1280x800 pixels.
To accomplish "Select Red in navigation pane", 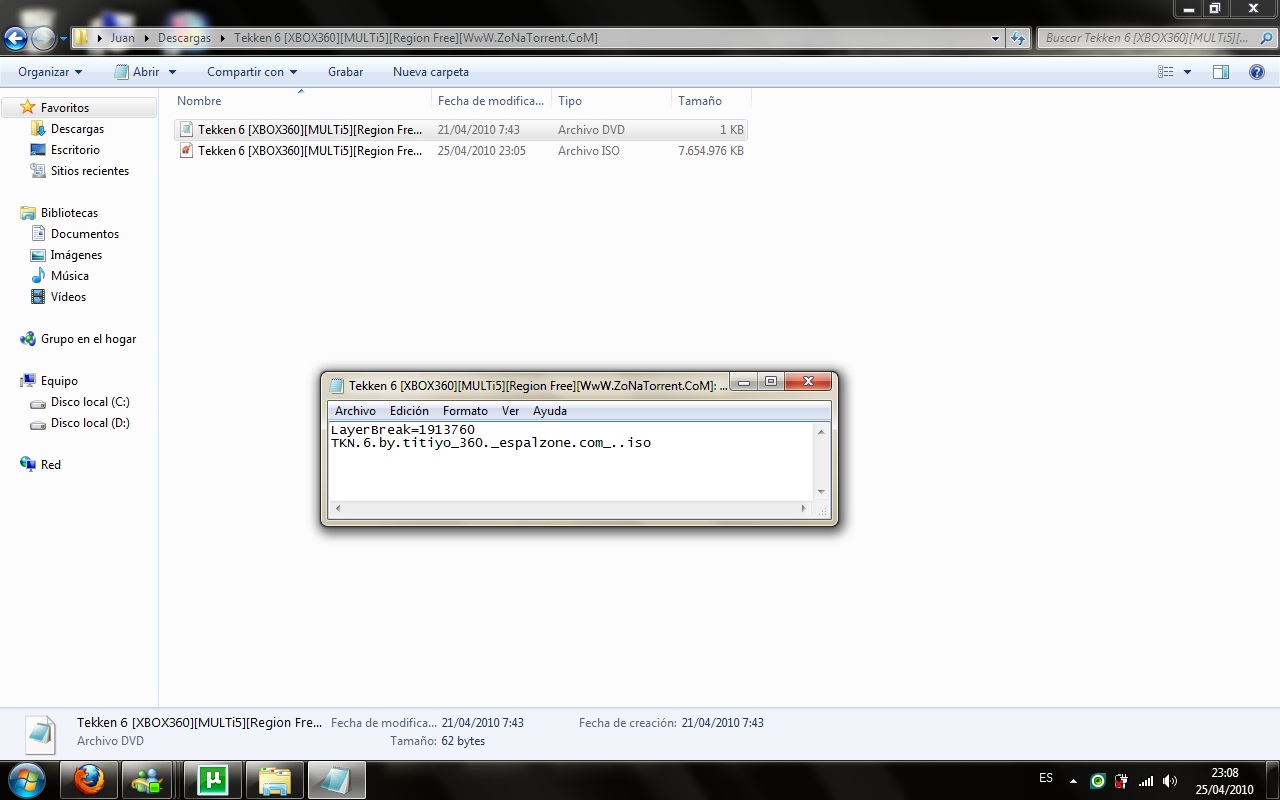I will (x=50, y=465).
